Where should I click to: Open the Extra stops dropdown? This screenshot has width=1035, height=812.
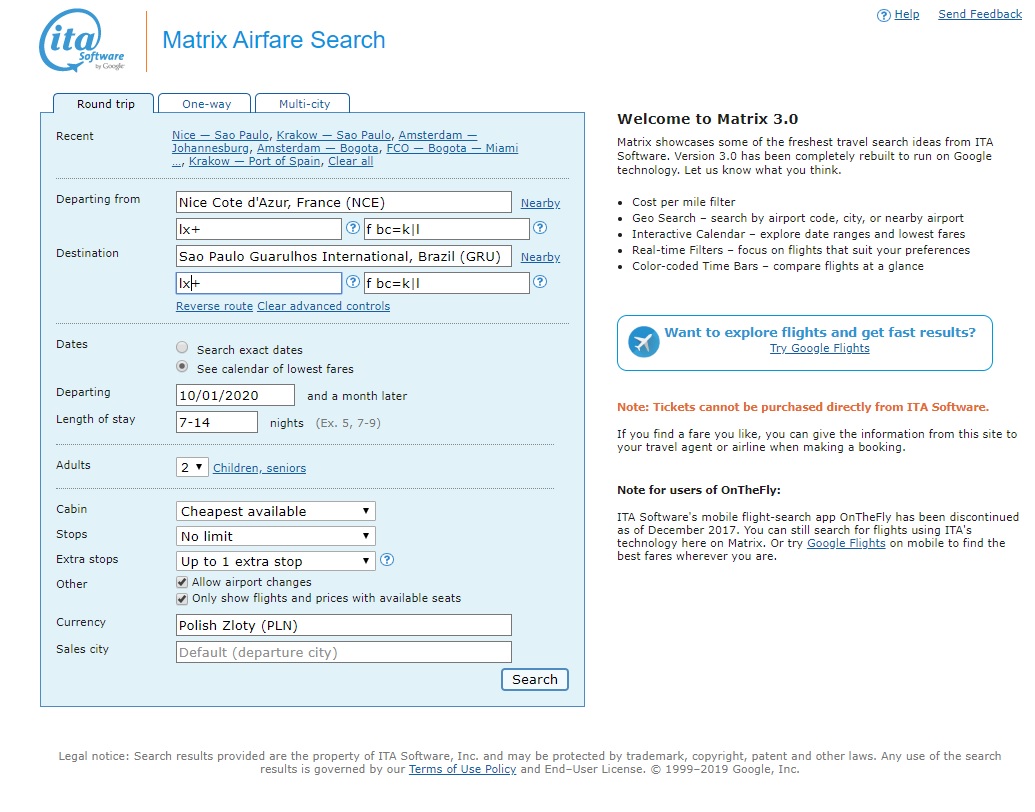[x=275, y=561]
